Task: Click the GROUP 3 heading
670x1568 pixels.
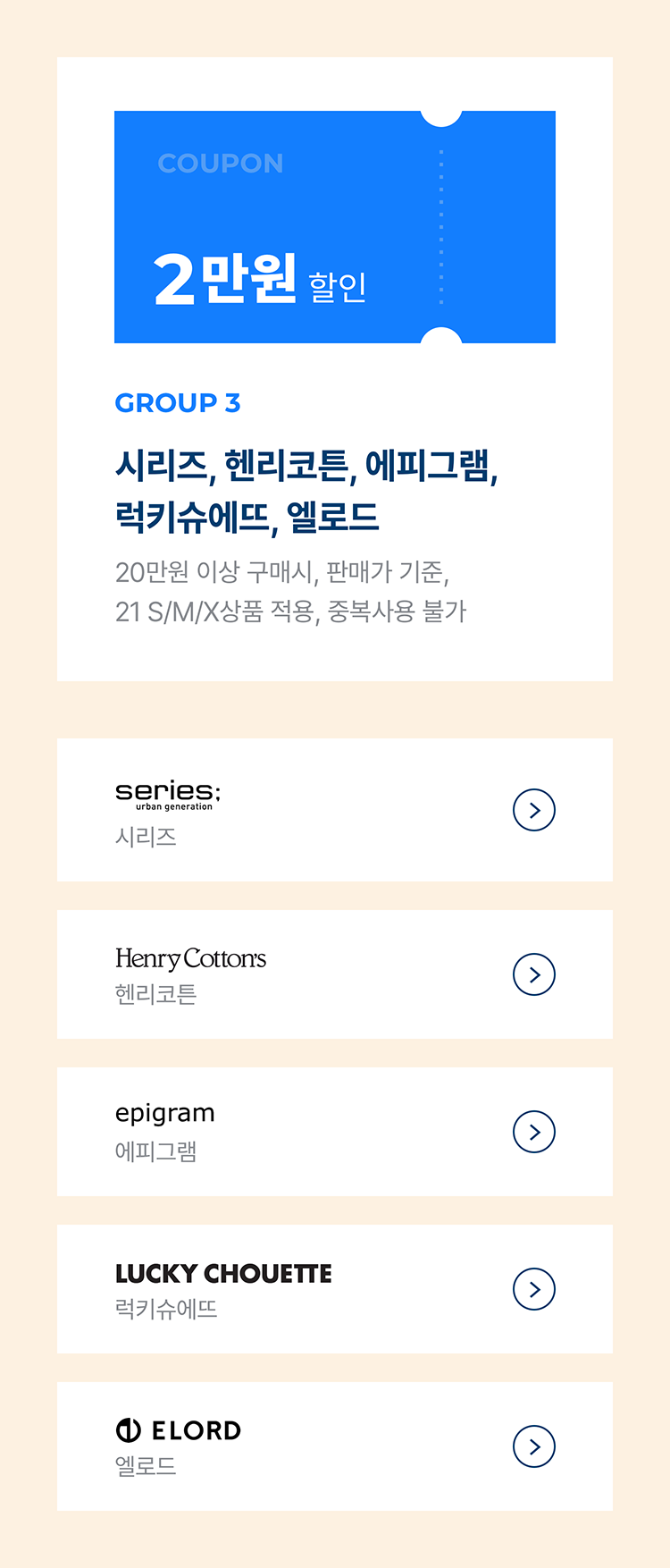Action: [x=178, y=403]
